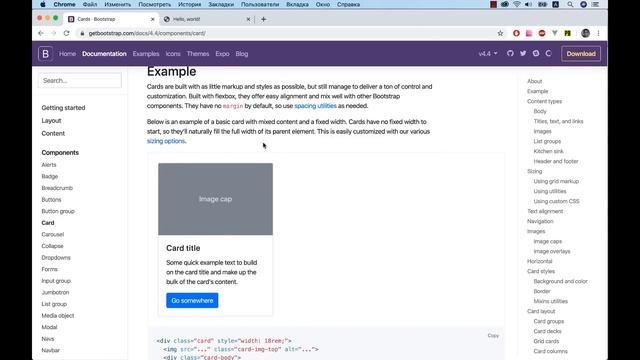640x360 pixels.
Task: Open Themes in the navbar
Action: point(198,53)
